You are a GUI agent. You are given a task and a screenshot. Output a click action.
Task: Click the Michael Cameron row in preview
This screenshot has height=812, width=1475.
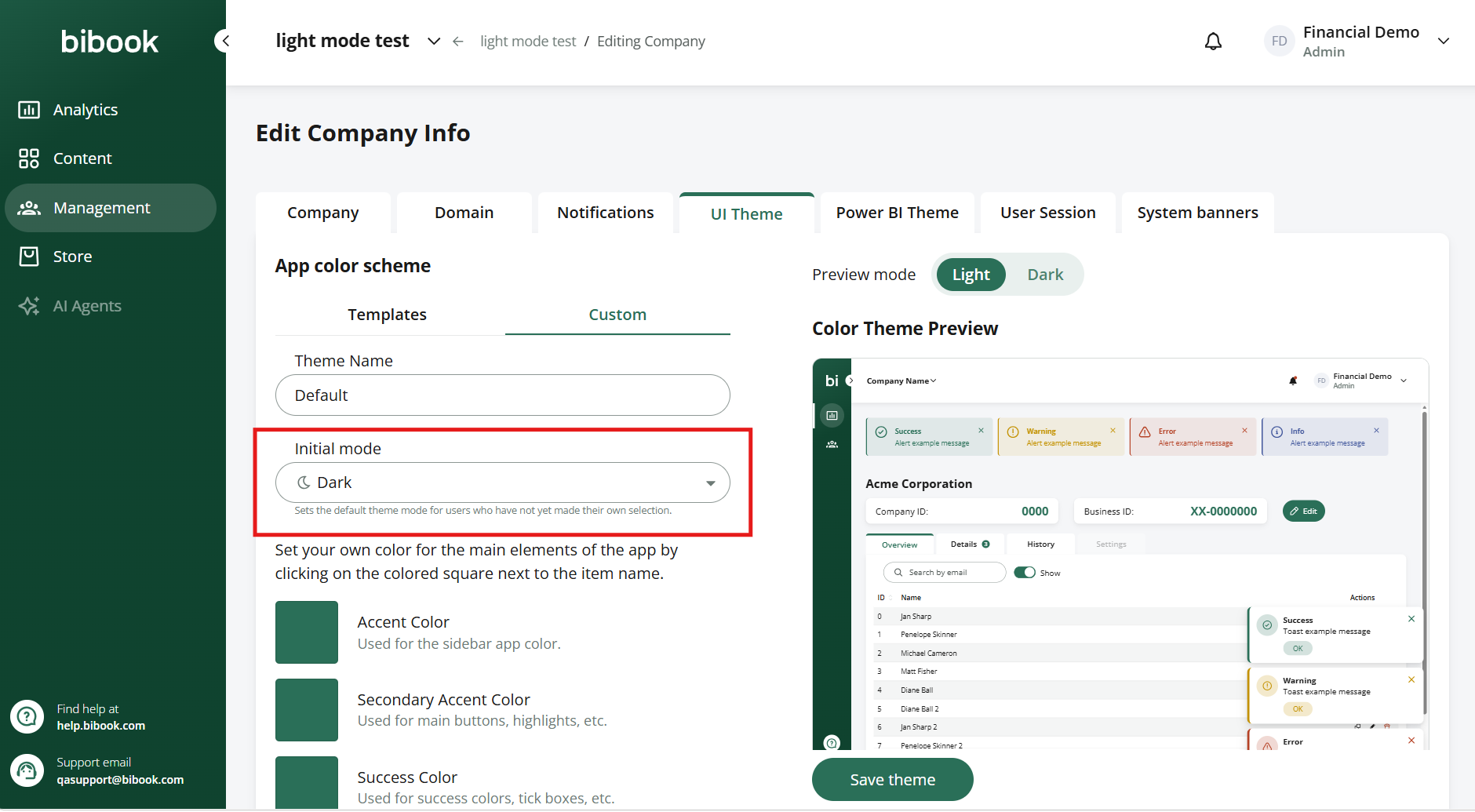1059,653
